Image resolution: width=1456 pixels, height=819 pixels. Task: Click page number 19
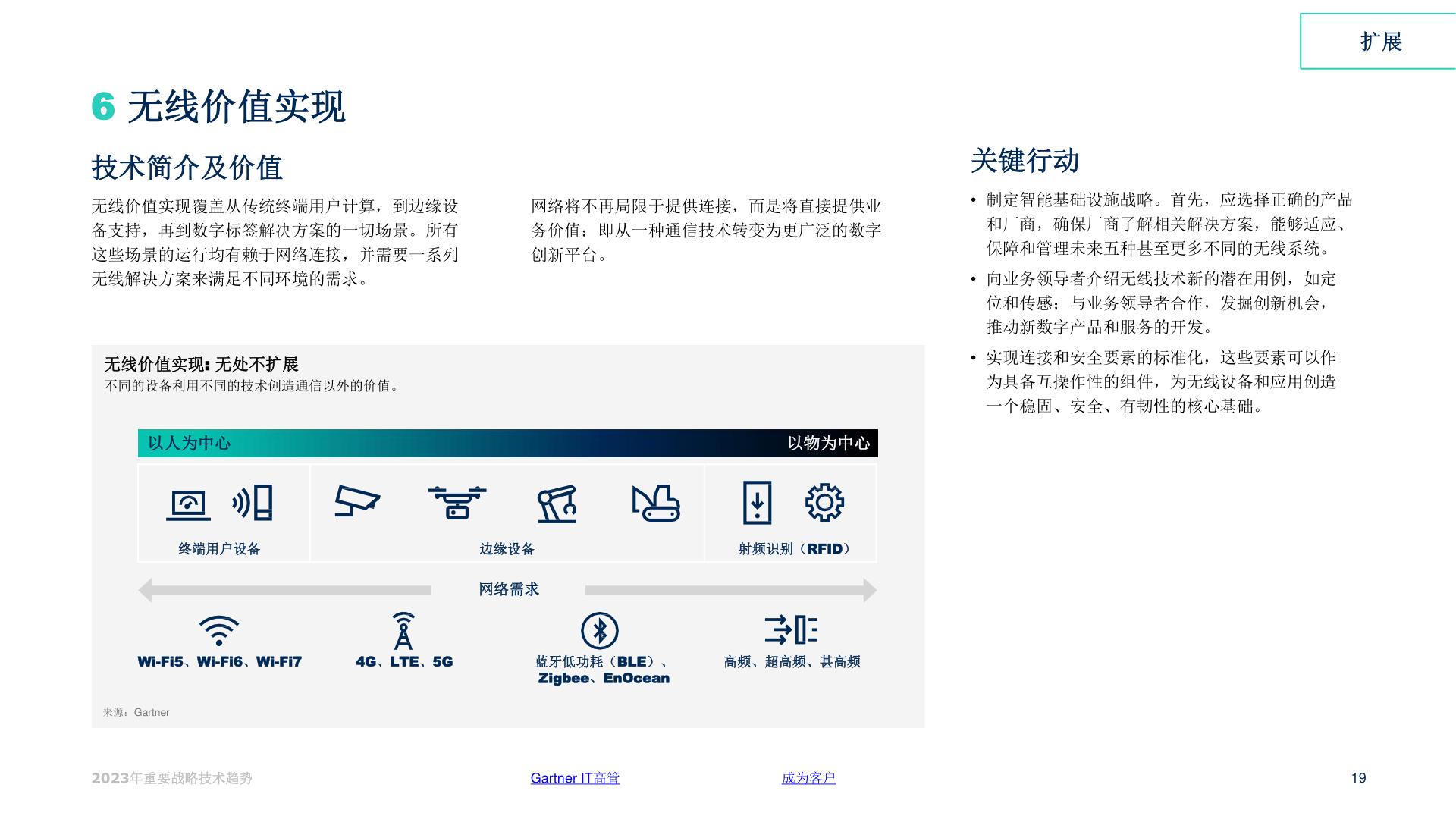(1359, 778)
